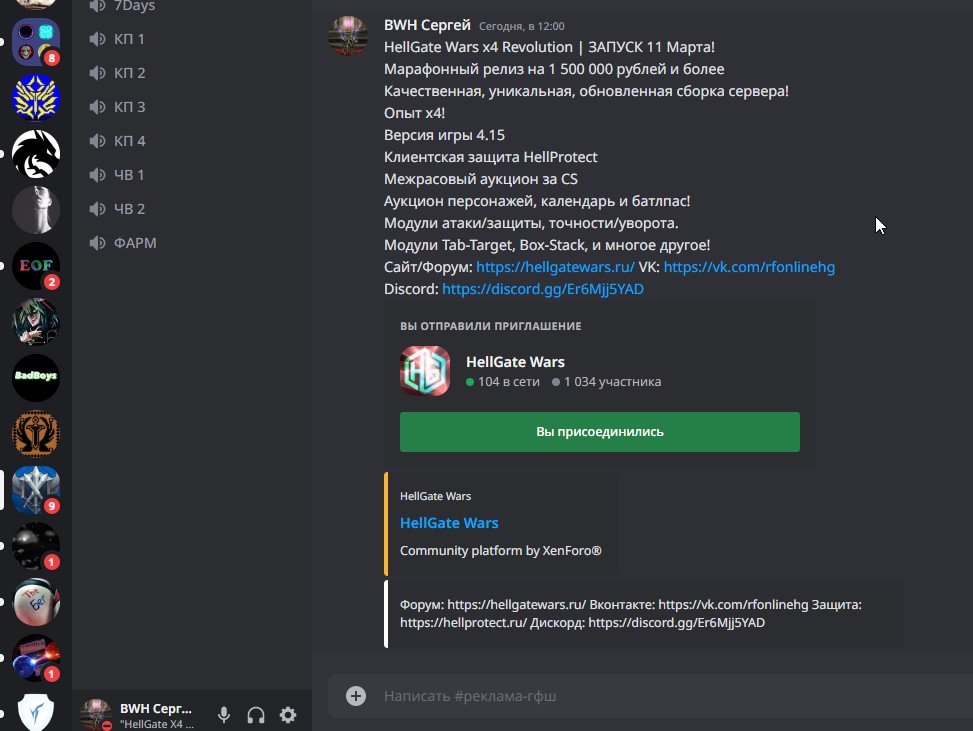Open HellGate Wars embed title link

pyautogui.click(x=449, y=523)
